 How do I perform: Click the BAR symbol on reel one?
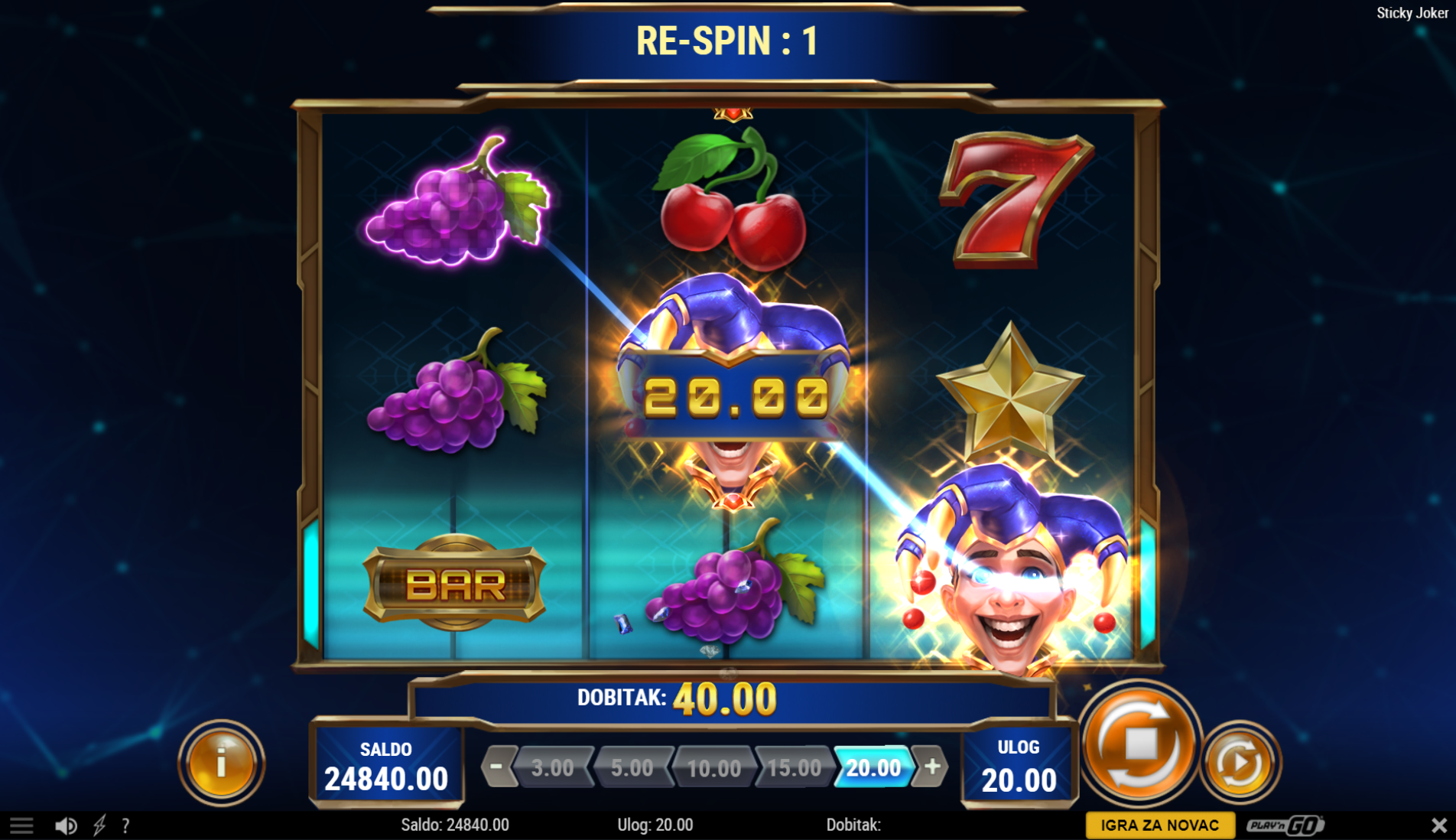pyautogui.click(x=455, y=583)
